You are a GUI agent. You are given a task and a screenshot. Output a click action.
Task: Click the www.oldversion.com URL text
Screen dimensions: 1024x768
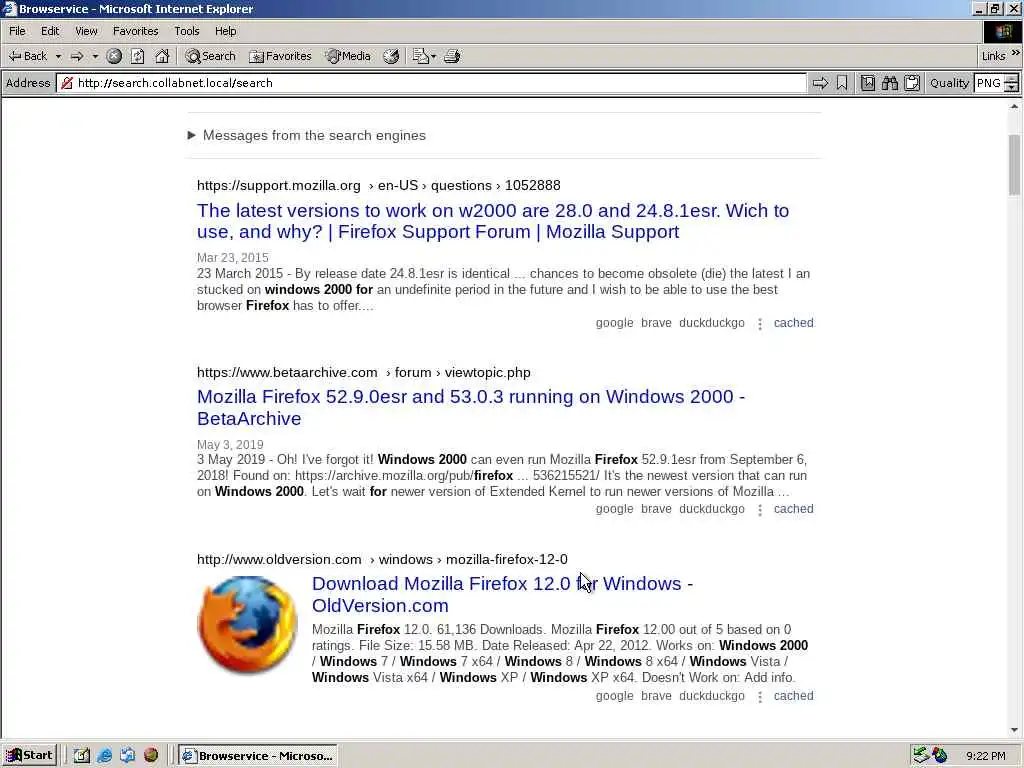279,559
